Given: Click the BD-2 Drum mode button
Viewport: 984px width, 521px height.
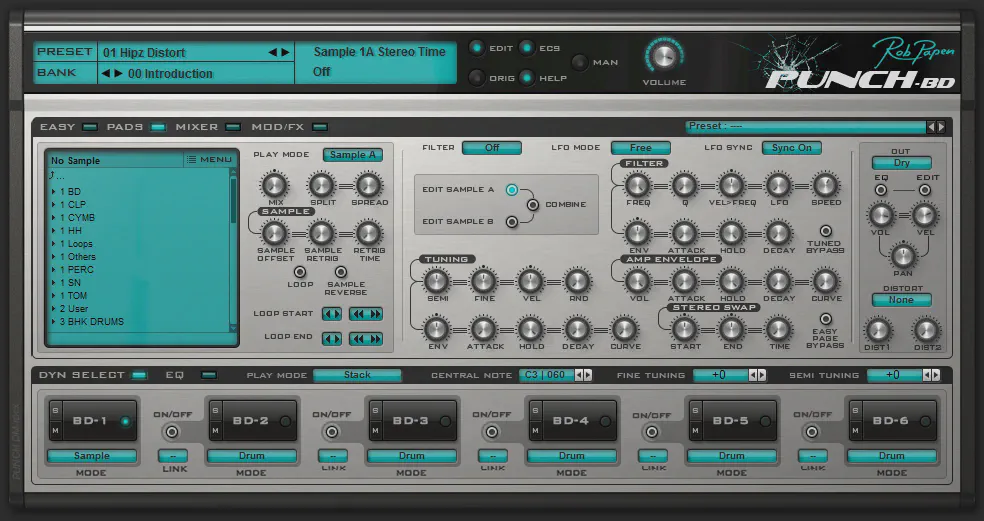Looking at the screenshot, I should 252,456.
